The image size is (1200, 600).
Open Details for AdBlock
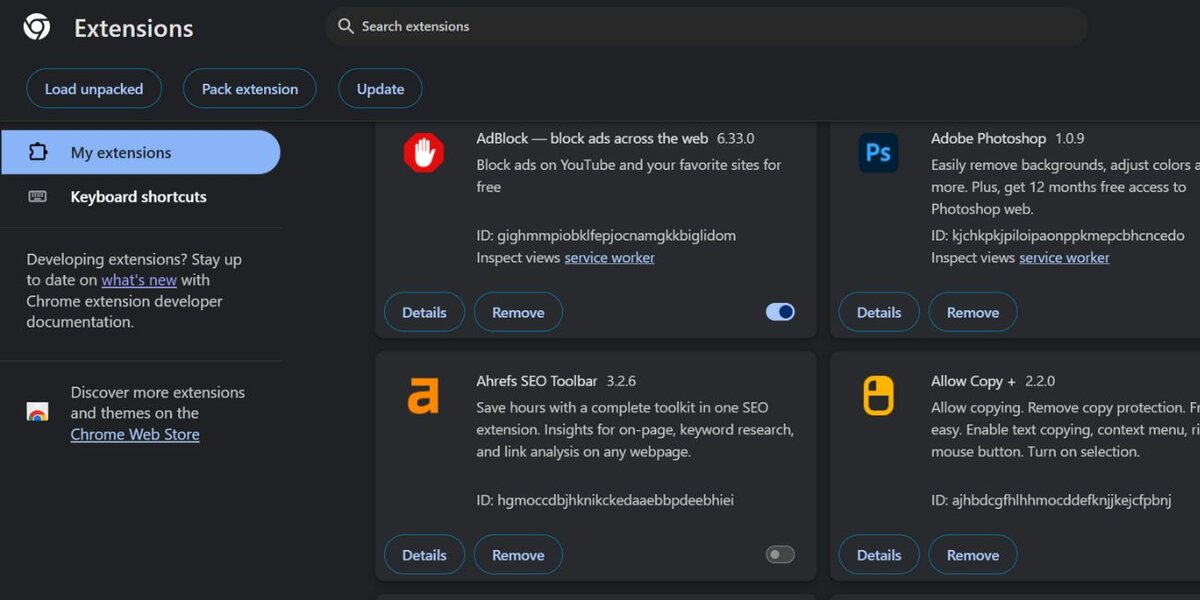click(424, 311)
